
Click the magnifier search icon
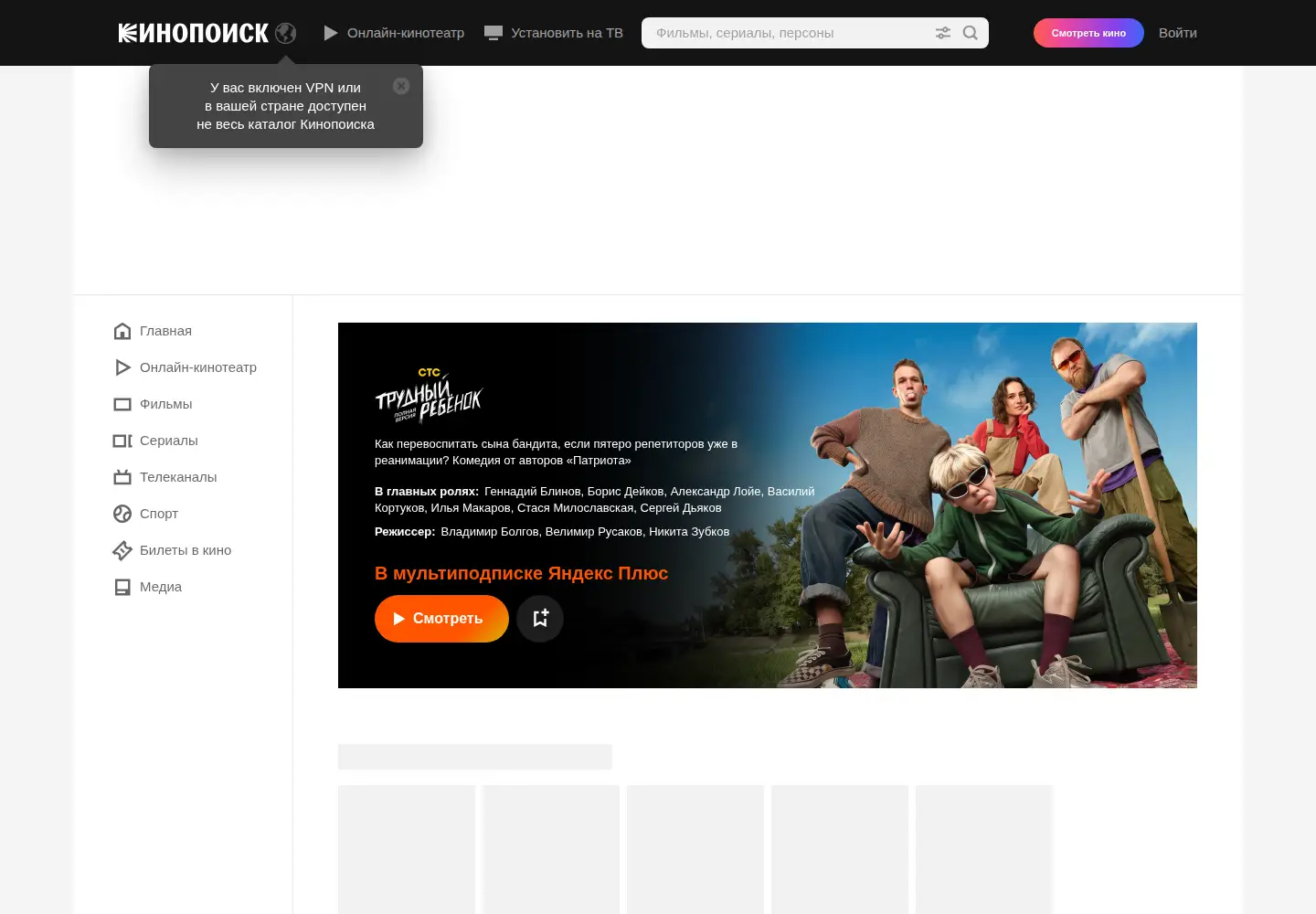(x=971, y=33)
